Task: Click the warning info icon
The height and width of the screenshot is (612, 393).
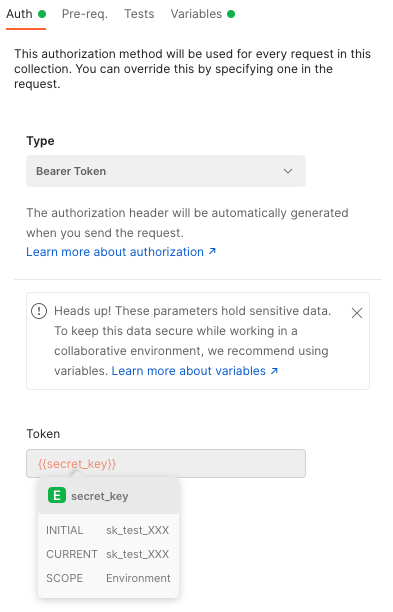Action: 39,311
